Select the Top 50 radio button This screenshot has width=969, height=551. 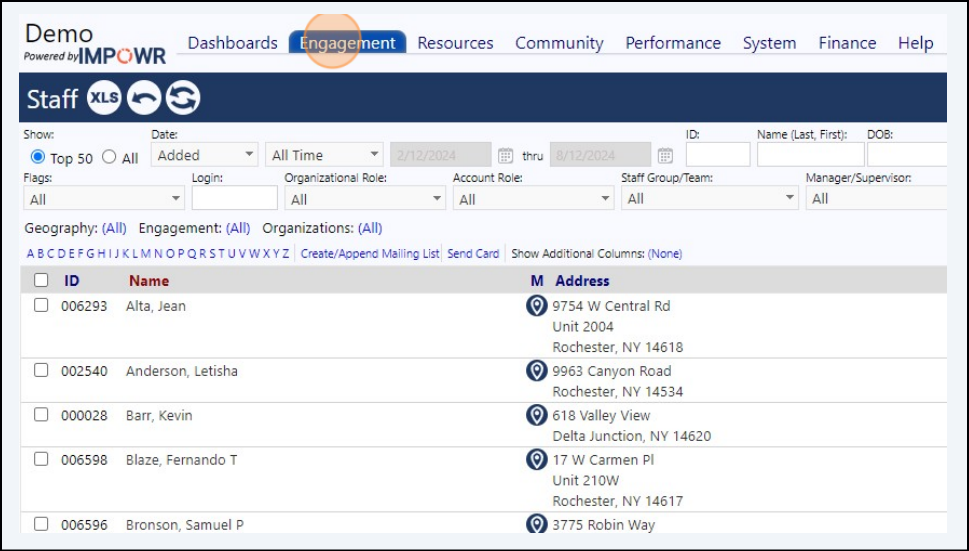click(38, 157)
